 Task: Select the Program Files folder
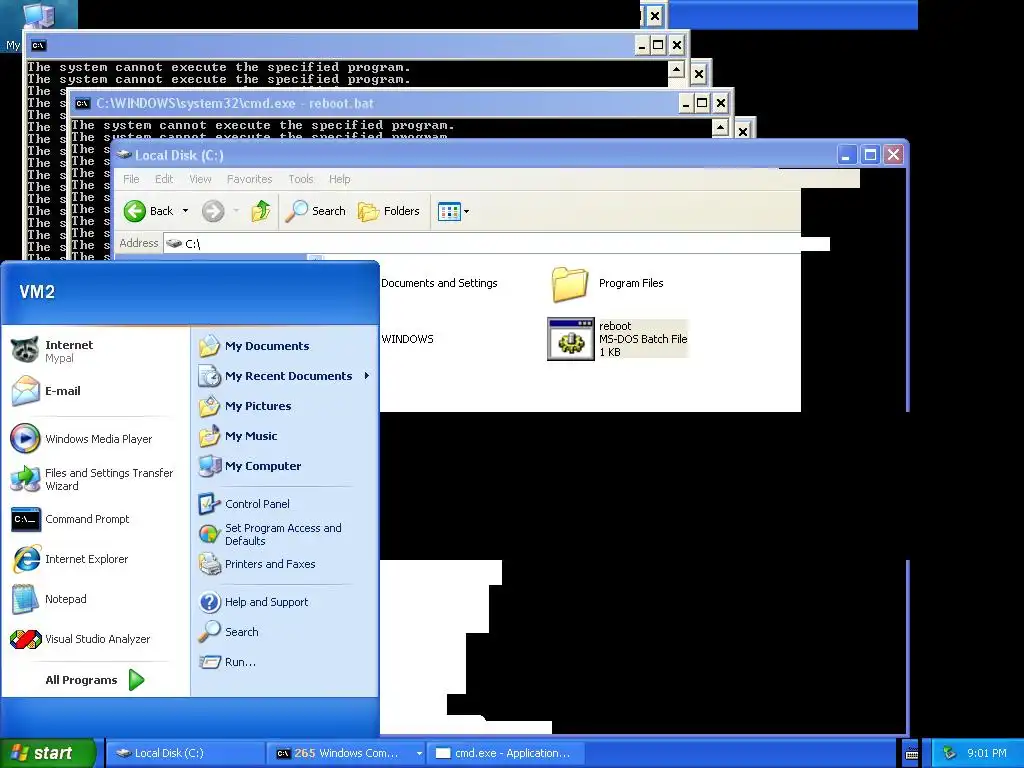click(607, 283)
